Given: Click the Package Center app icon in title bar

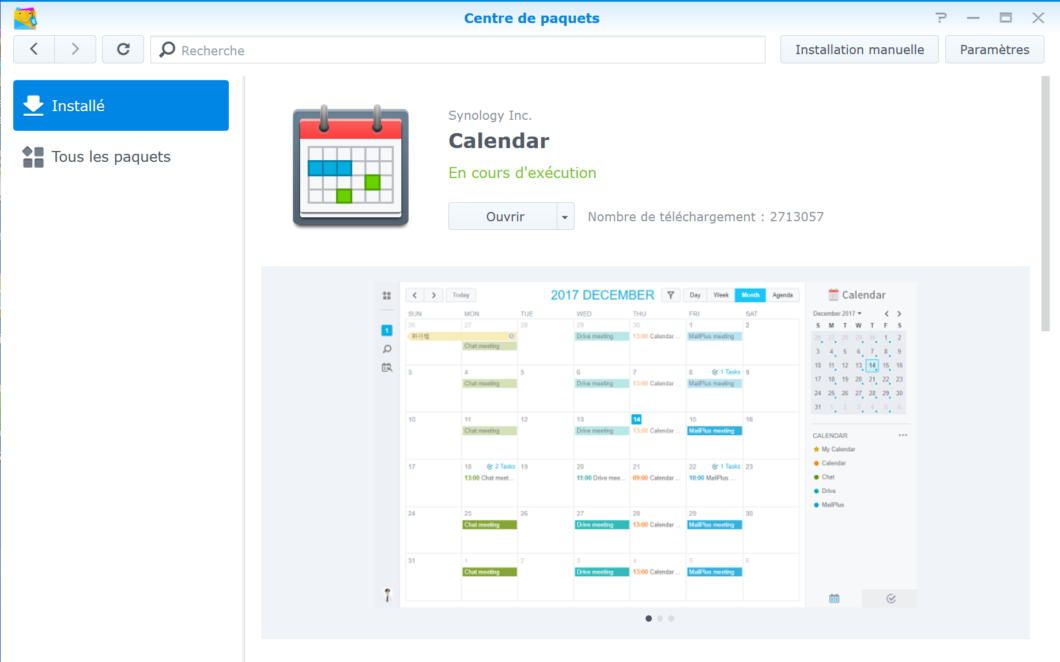Looking at the screenshot, I should pyautogui.click(x=26, y=18).
